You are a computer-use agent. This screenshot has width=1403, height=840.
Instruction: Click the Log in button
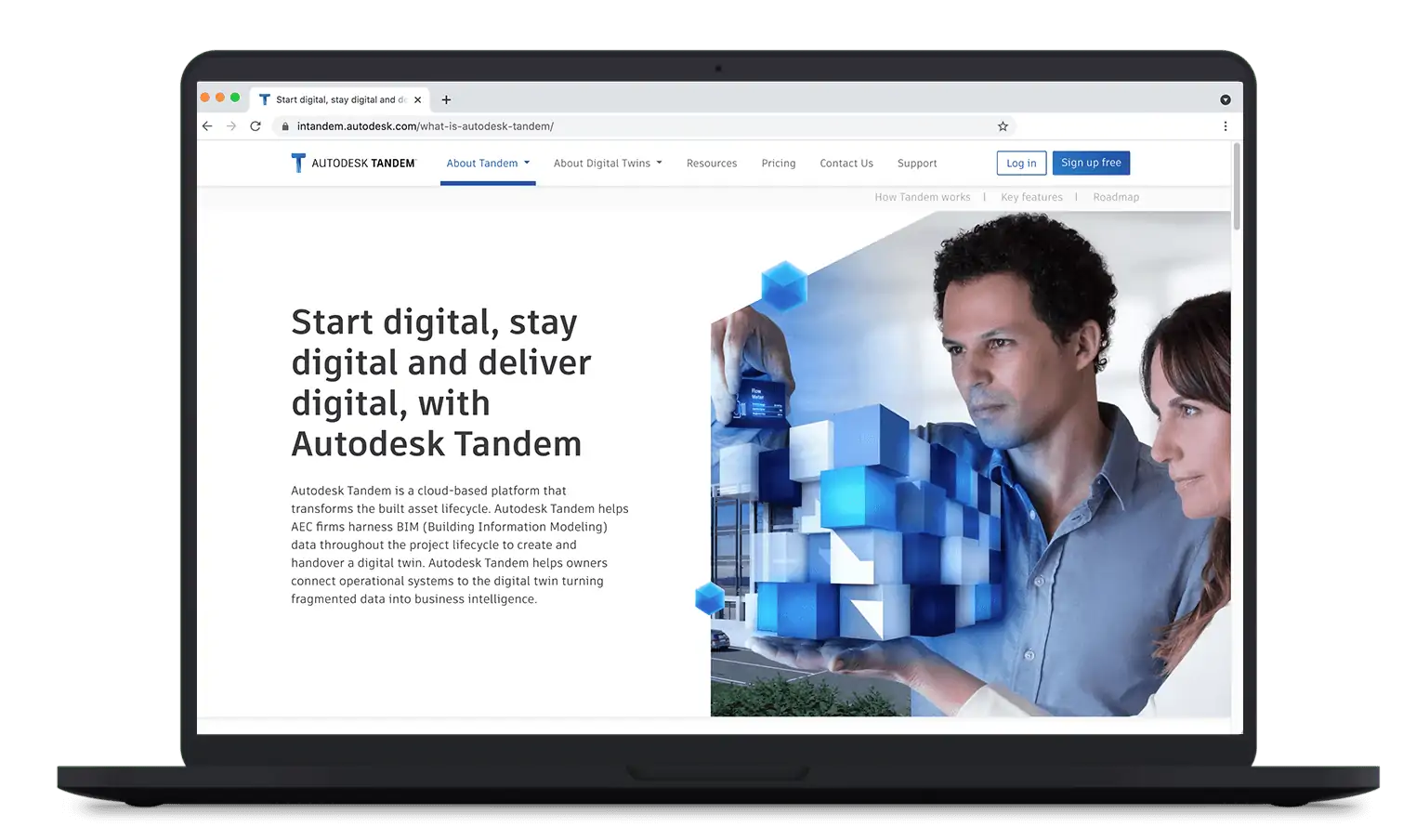(x=1021, y=163)
